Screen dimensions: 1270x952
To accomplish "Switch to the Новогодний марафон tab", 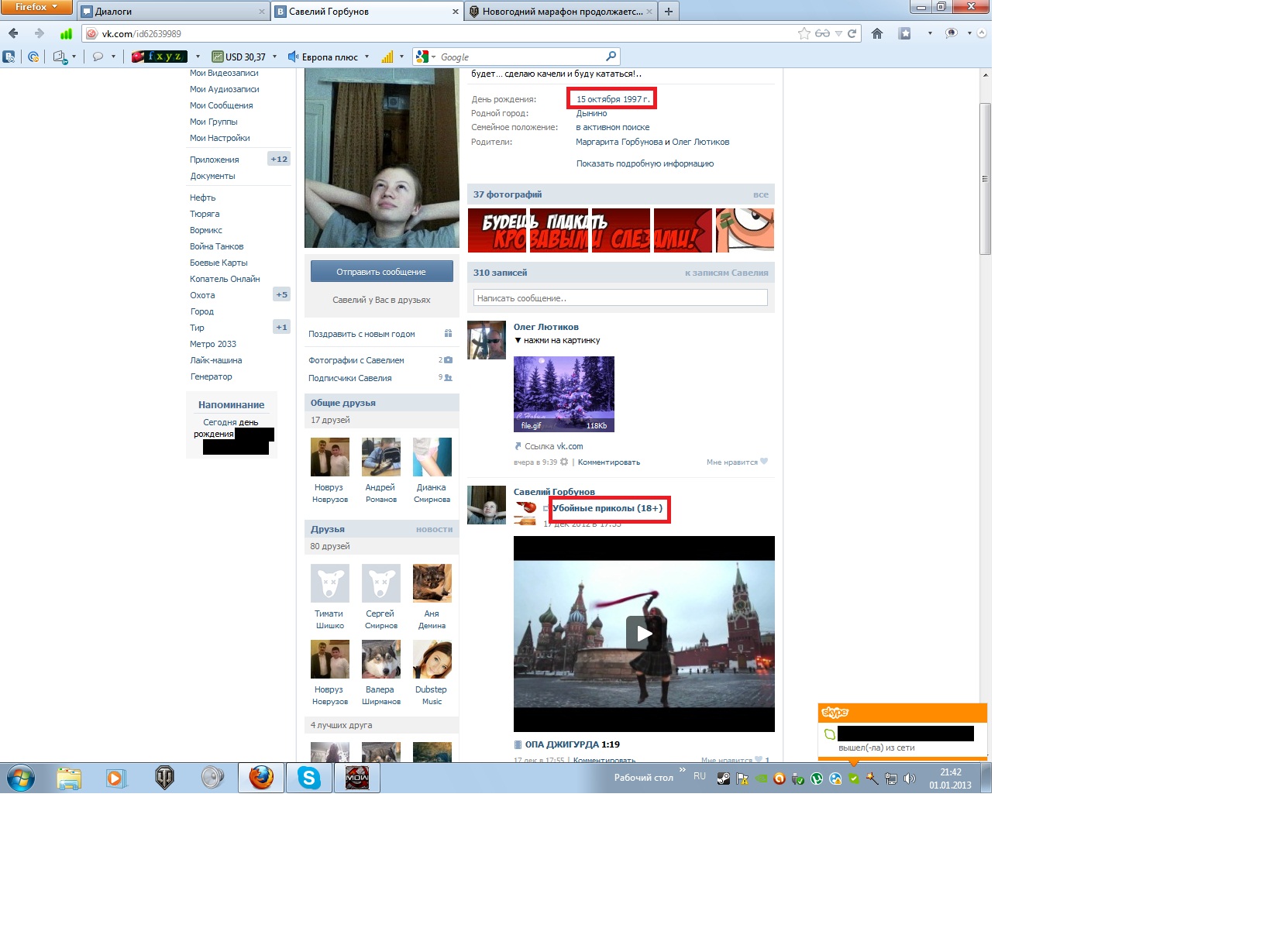I will 561,12.
